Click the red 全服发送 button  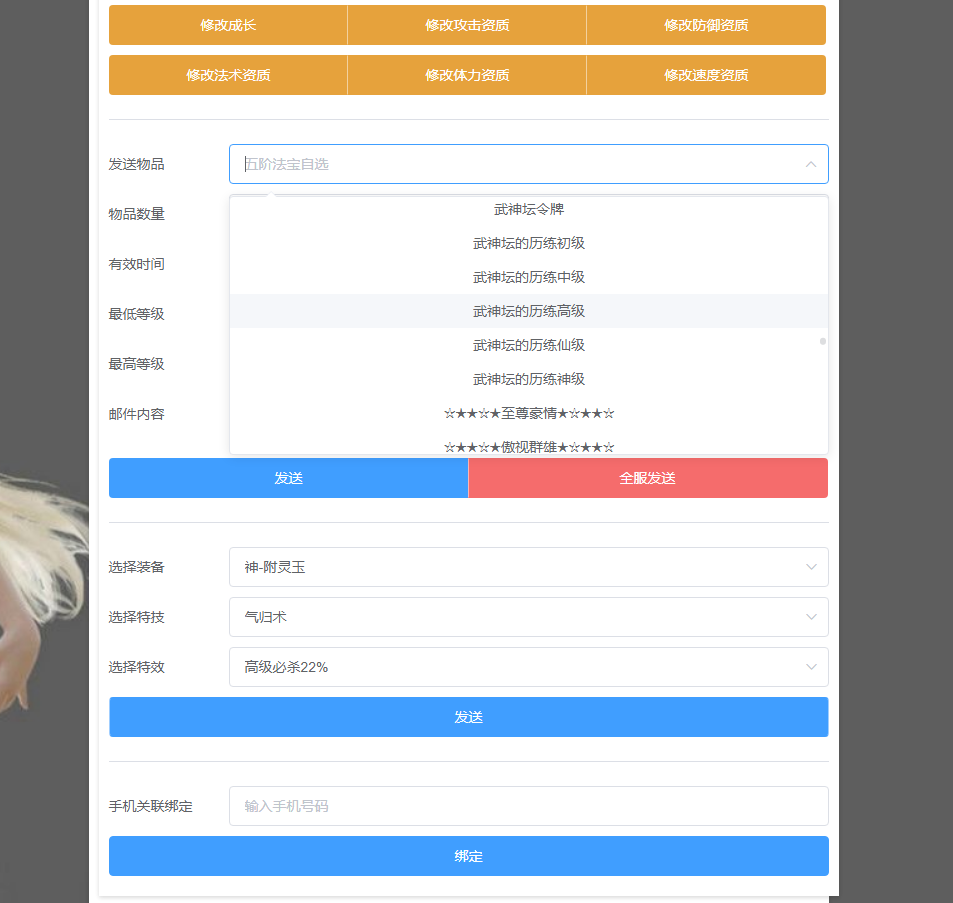coord(647,478)
